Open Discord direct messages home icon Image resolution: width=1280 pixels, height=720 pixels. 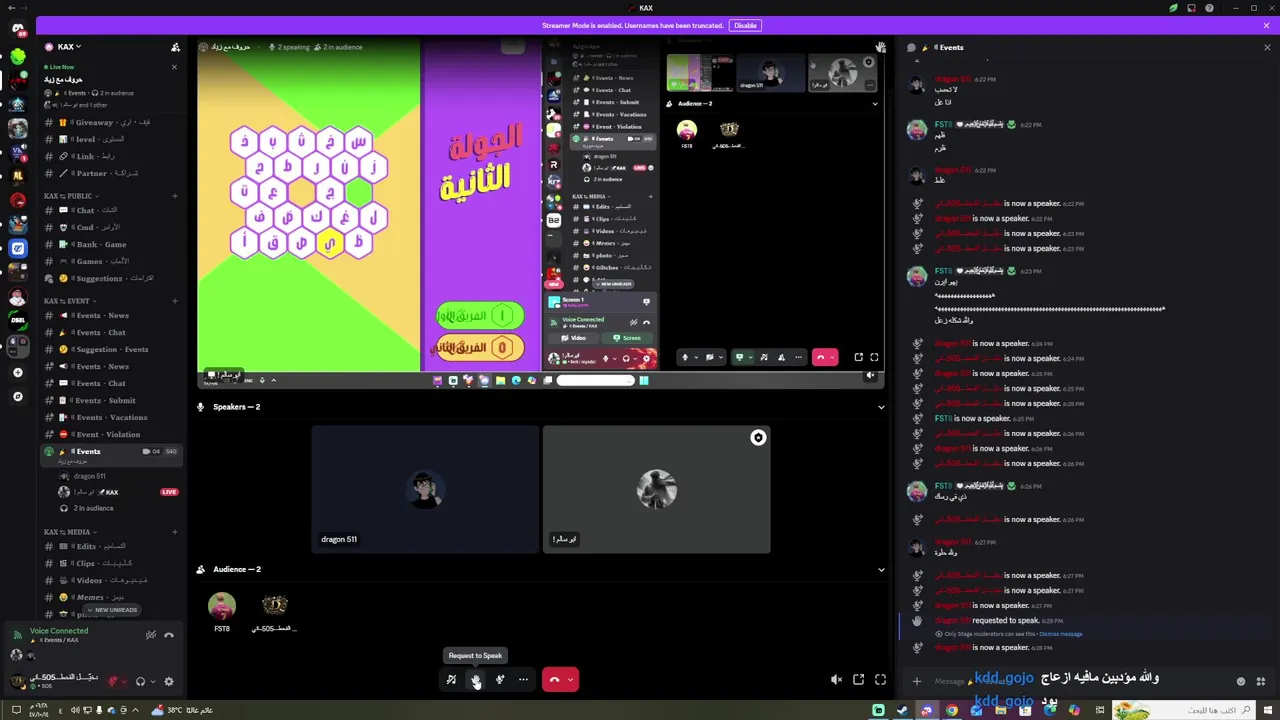18,29
